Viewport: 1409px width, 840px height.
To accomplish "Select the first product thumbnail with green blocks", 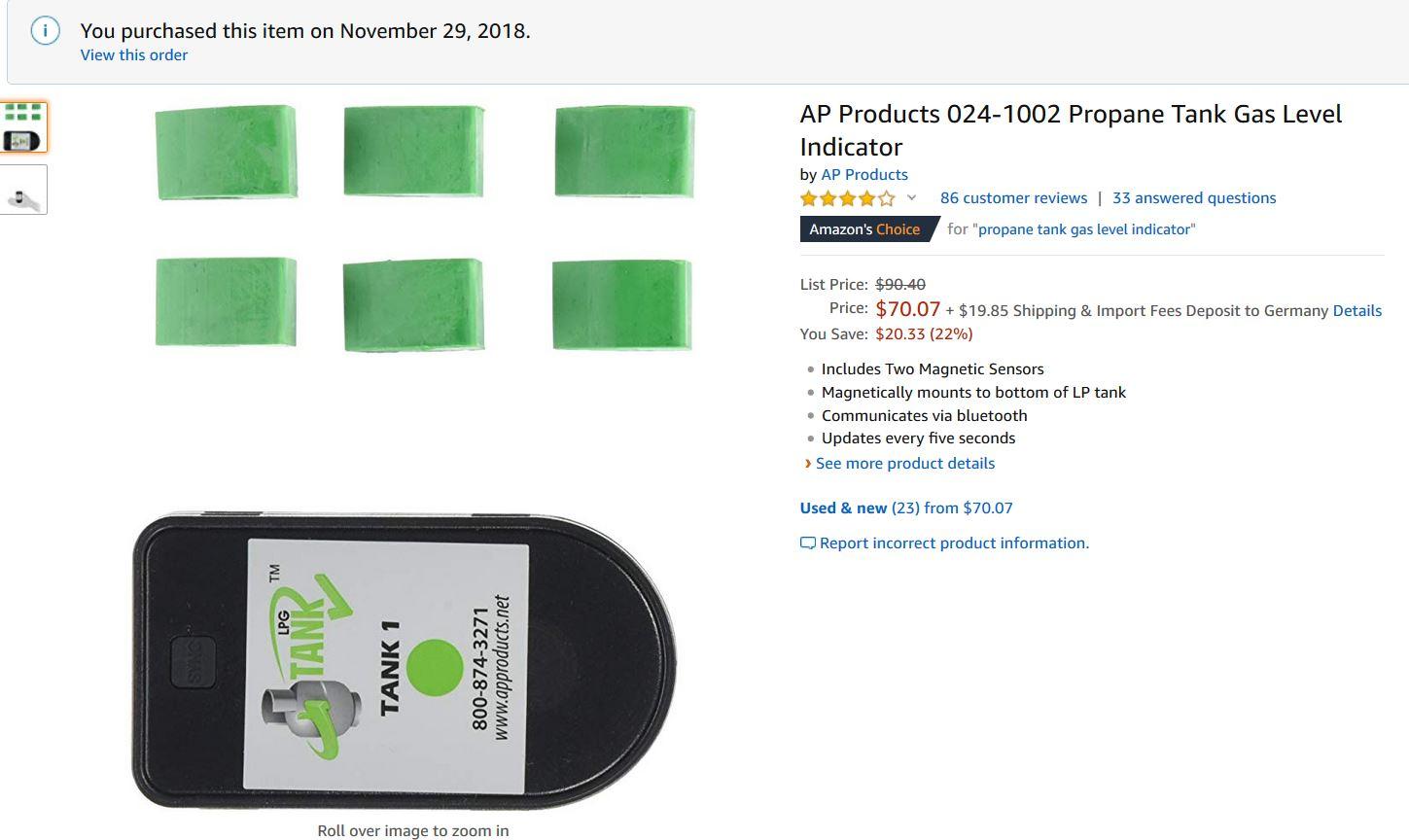I will pos(23,127).
